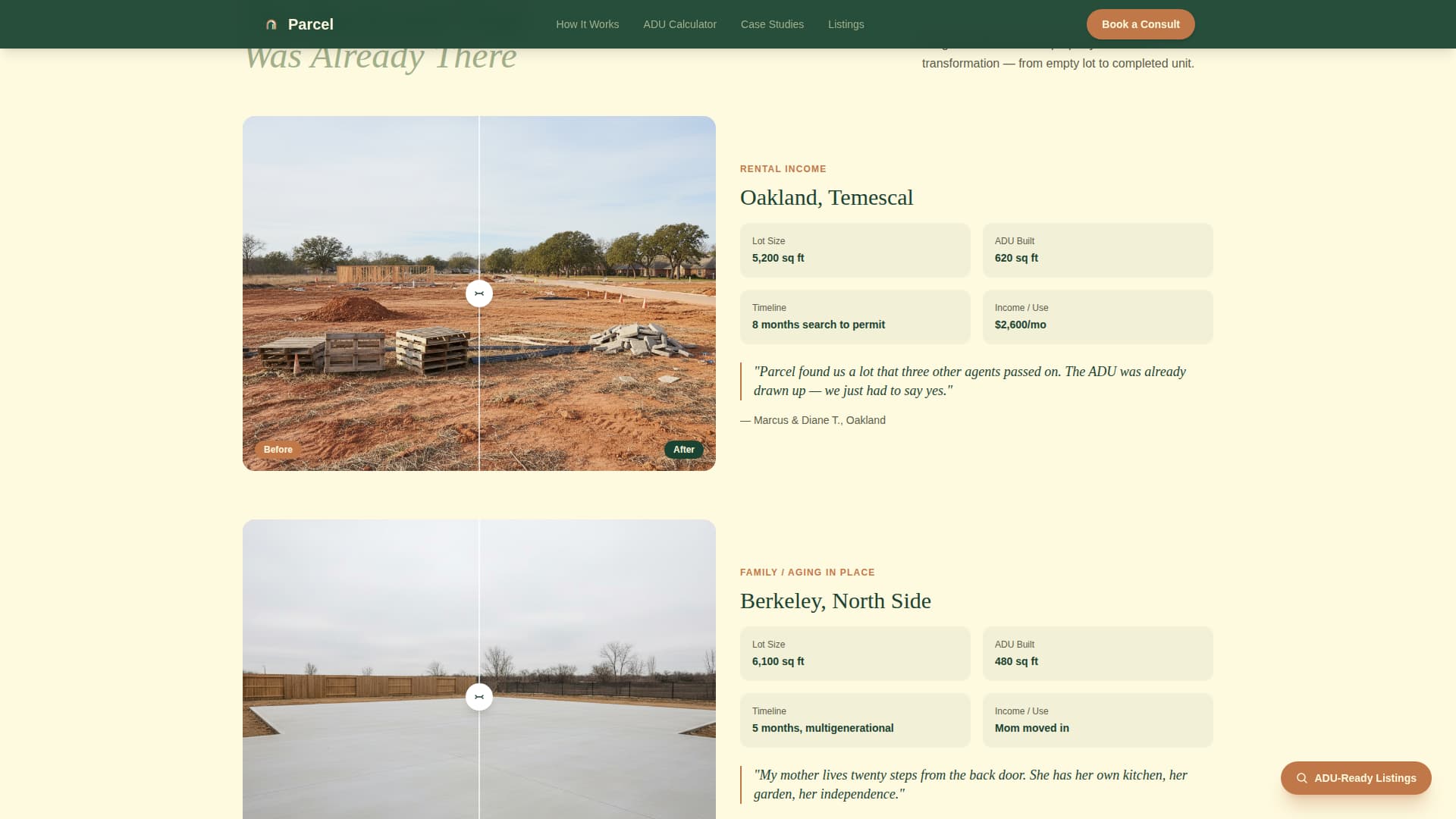Click the $2,600/mo Income card
Screen dimensions: 1456x819
click(1097, 317)
